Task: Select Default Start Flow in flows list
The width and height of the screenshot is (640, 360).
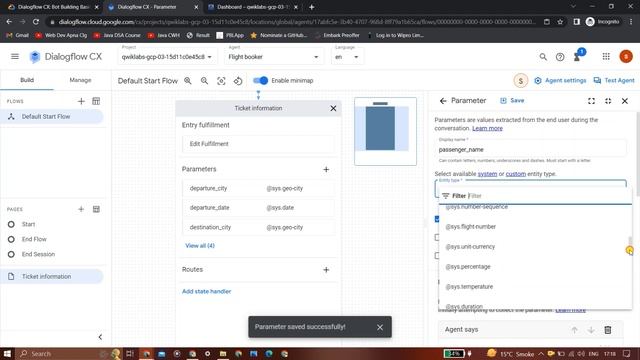Action: pos(52,117)
